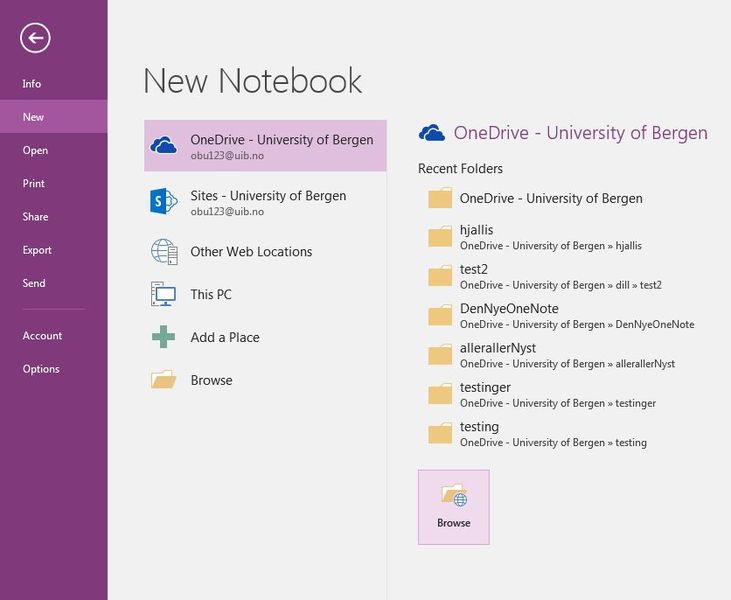Click the folder icon next to test2
The height and width of the screenshot is (600, 731).
tap(440, 276)
